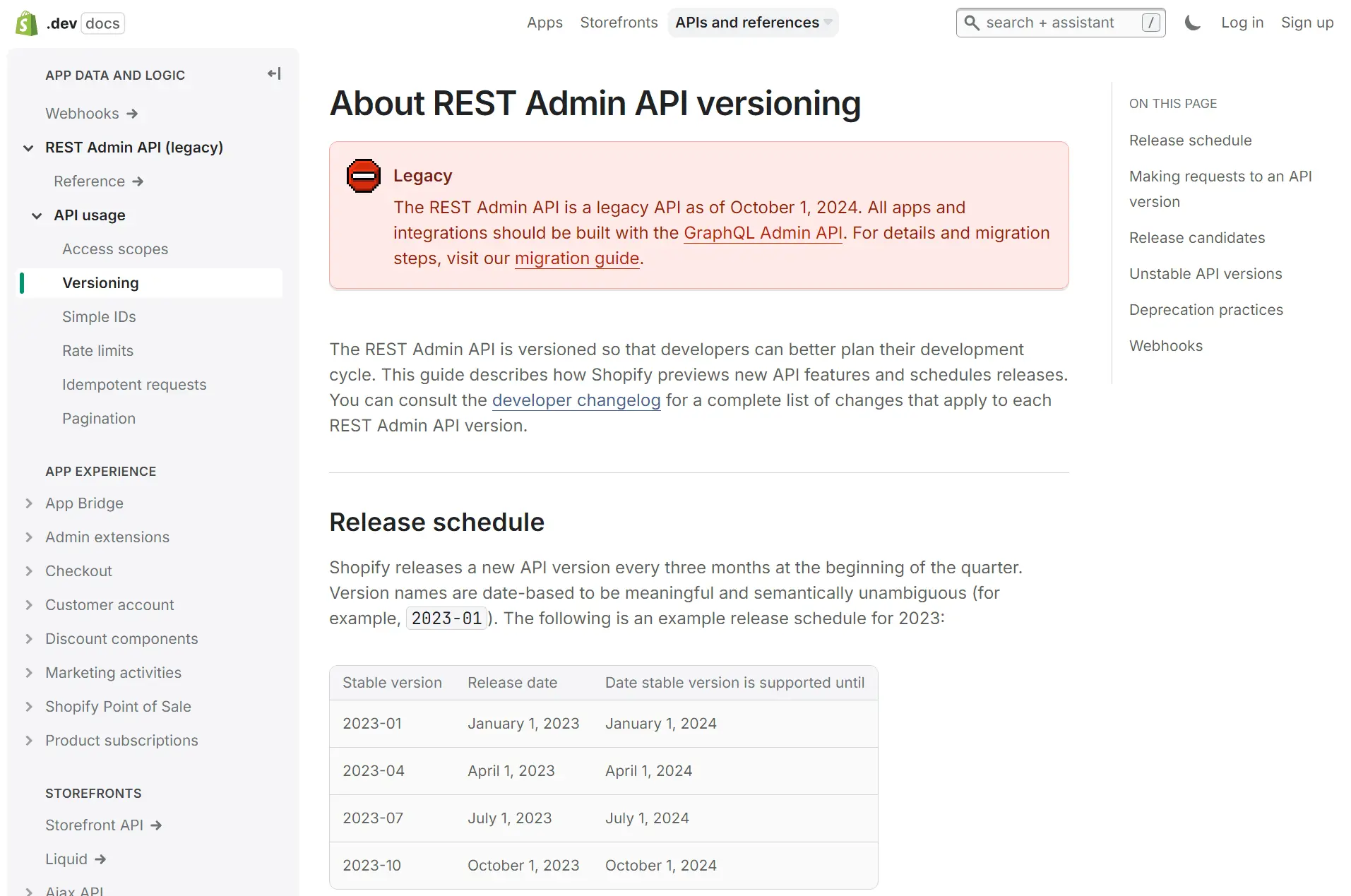Click the Sign up button

click(1307, 23)
